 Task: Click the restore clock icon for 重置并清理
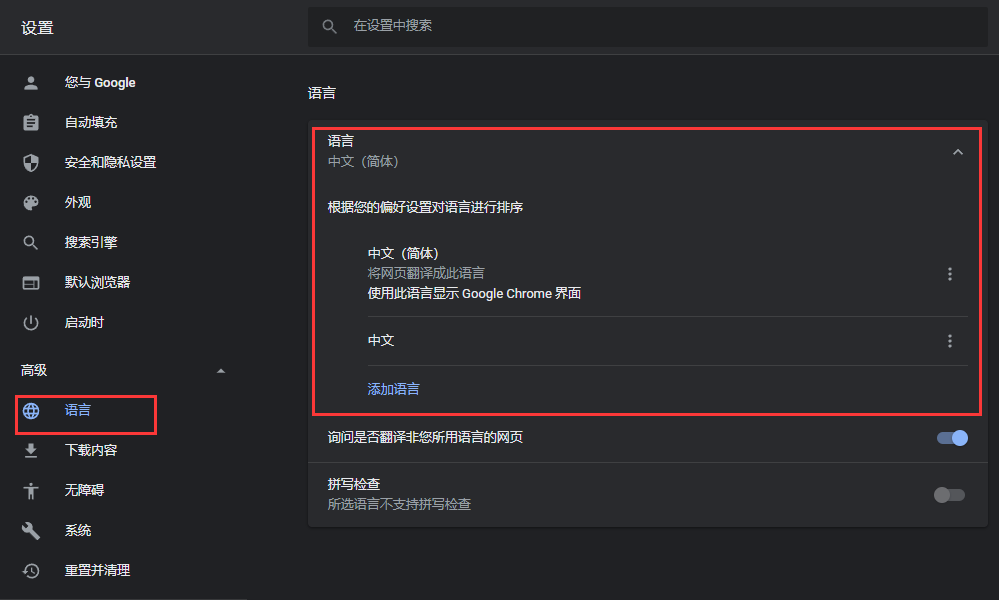pyautogui.click(x=31, y=571)
